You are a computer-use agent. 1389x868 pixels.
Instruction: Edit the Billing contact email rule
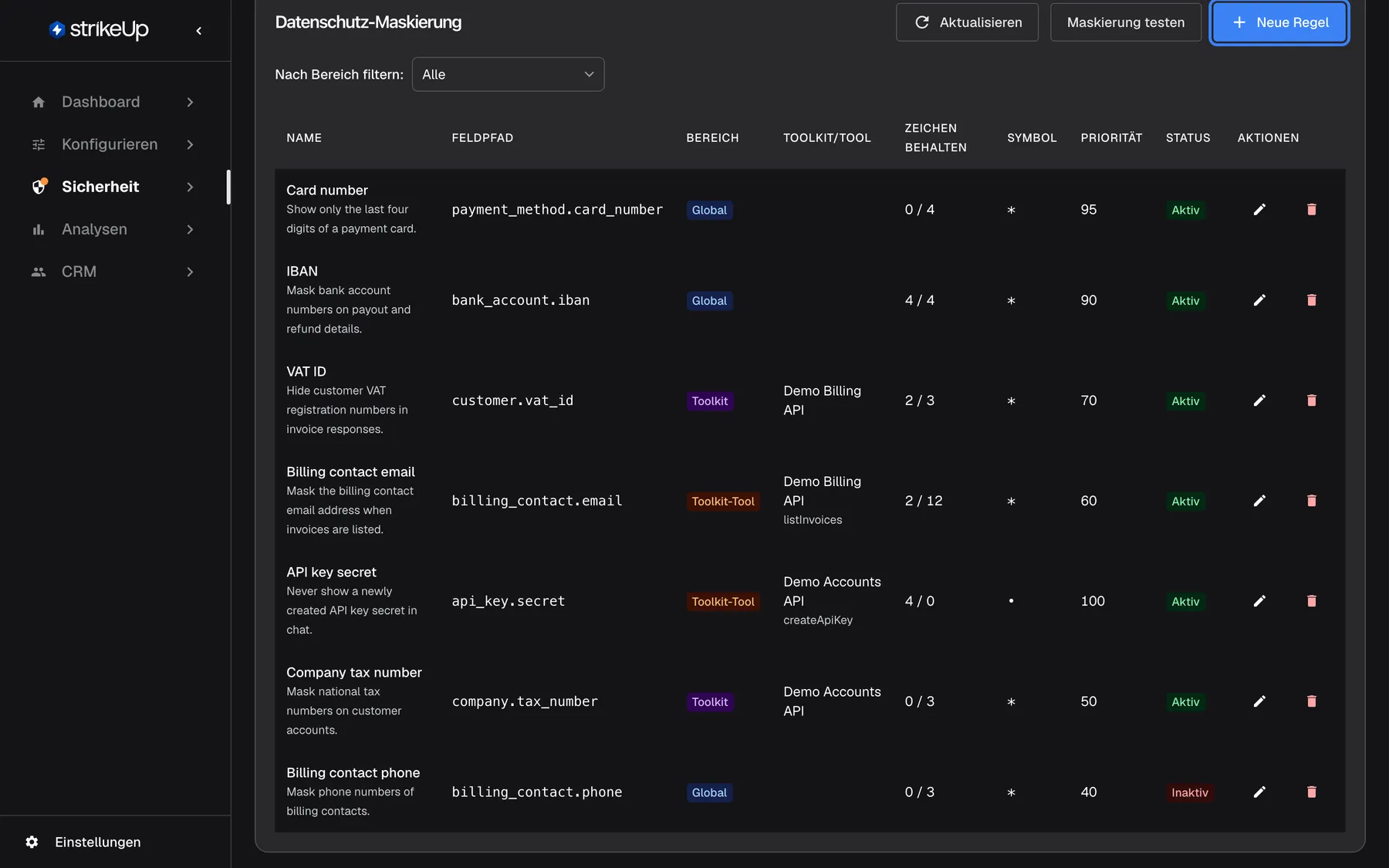pos(1259,501)
